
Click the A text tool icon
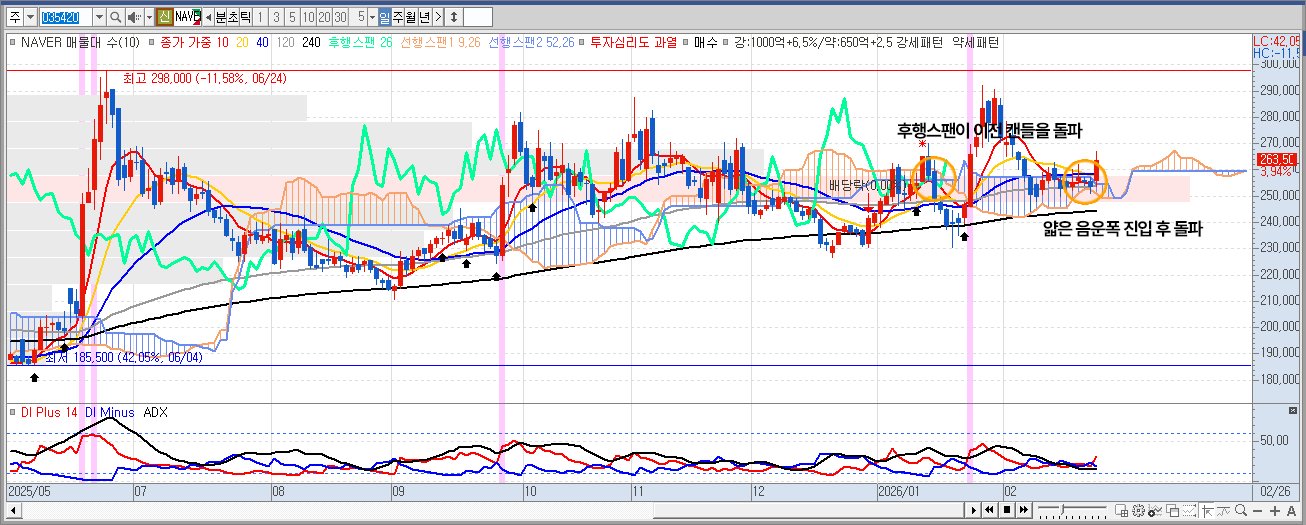pyautogui.click(x=1292, y=511)
